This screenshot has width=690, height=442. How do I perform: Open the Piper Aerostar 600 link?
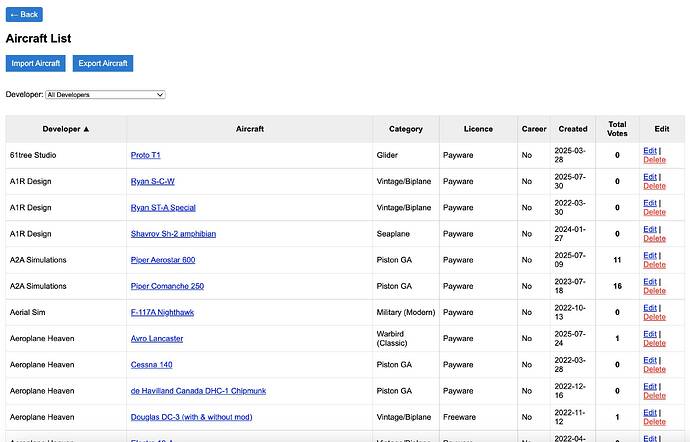click(163, 260)
